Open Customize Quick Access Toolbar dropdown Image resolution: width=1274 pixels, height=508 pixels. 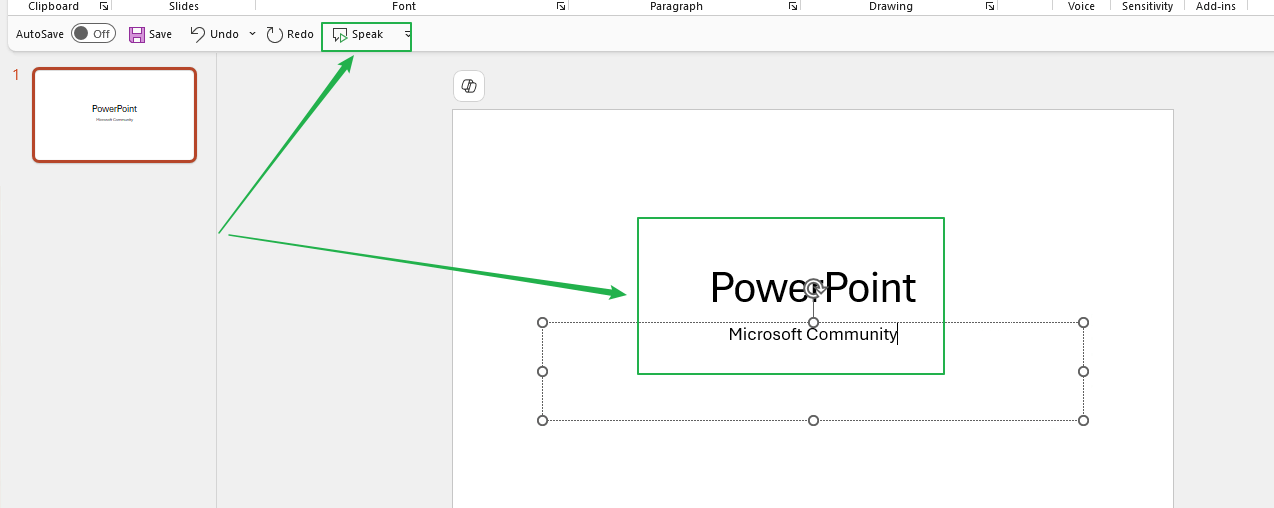407,35
